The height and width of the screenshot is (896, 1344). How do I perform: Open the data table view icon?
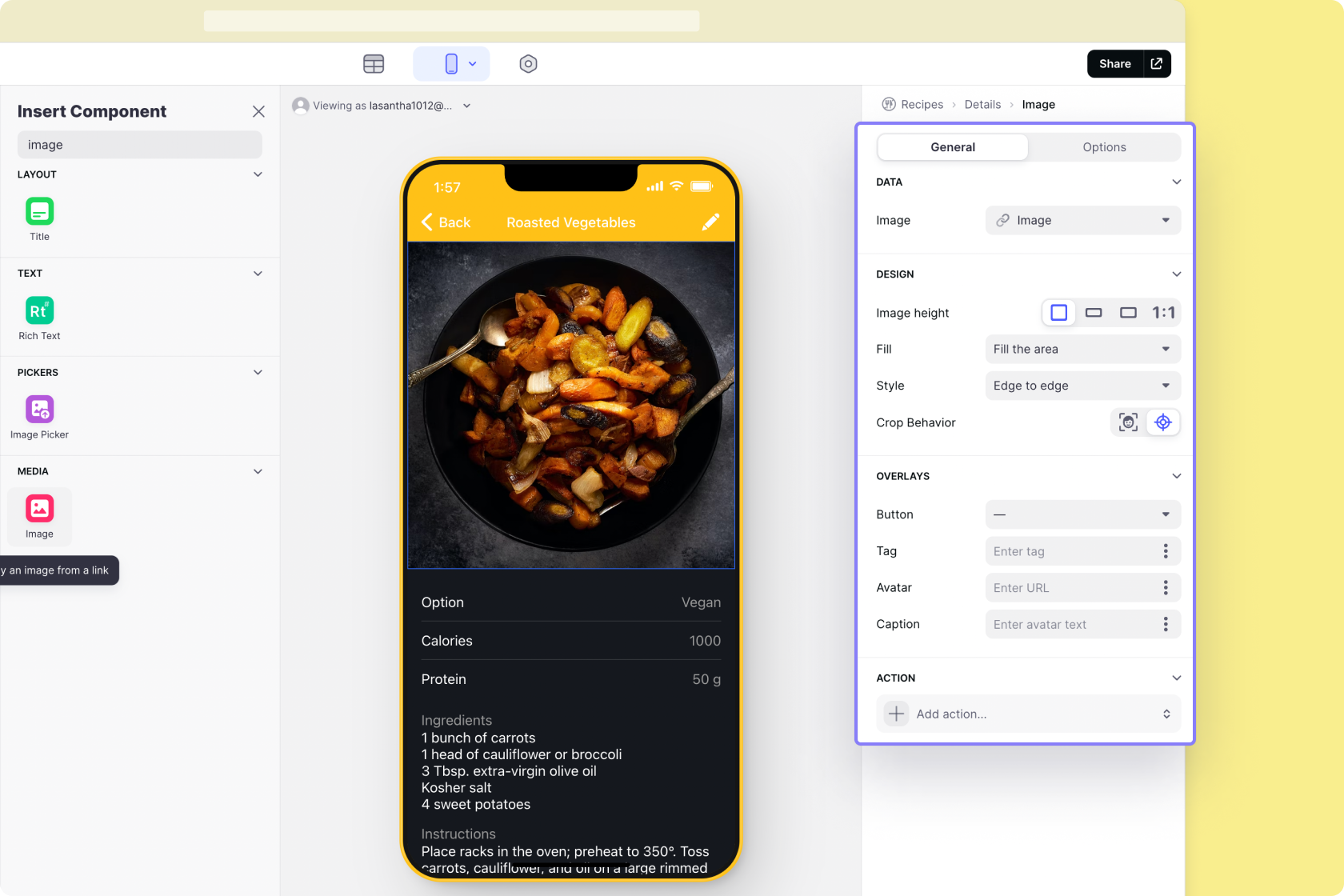click(374, 64)
